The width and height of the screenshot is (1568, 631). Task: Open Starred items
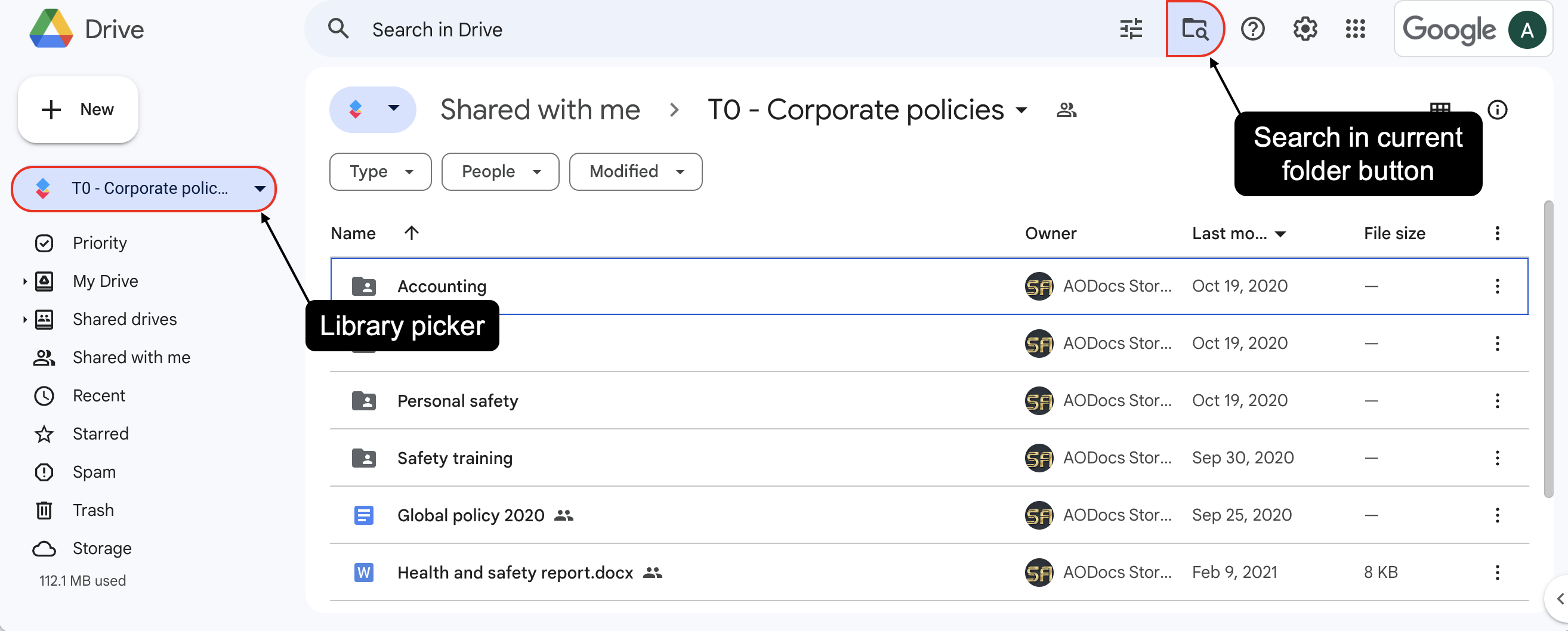[100, 434]
